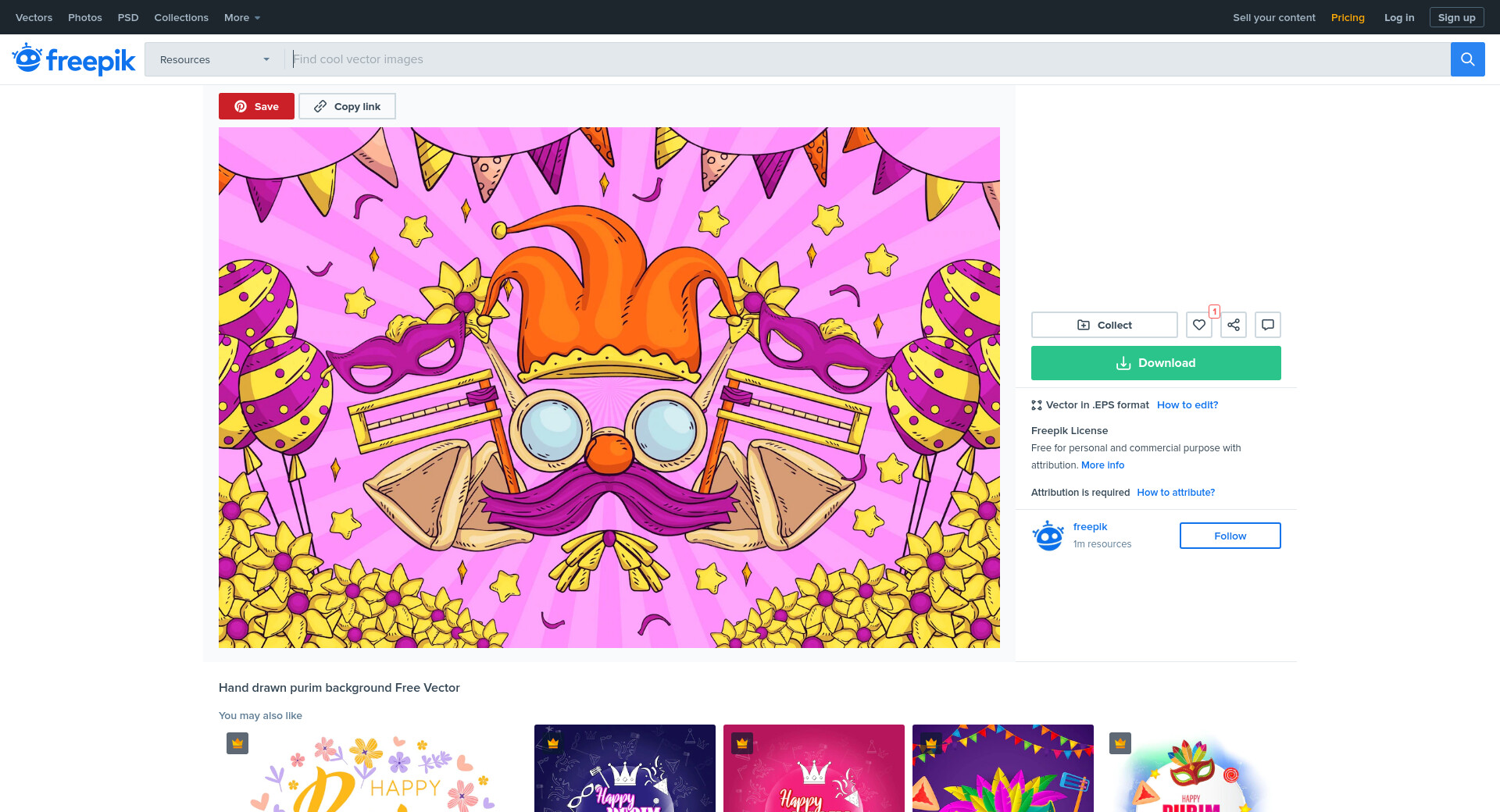Download the vector file

pos(1156,363)
